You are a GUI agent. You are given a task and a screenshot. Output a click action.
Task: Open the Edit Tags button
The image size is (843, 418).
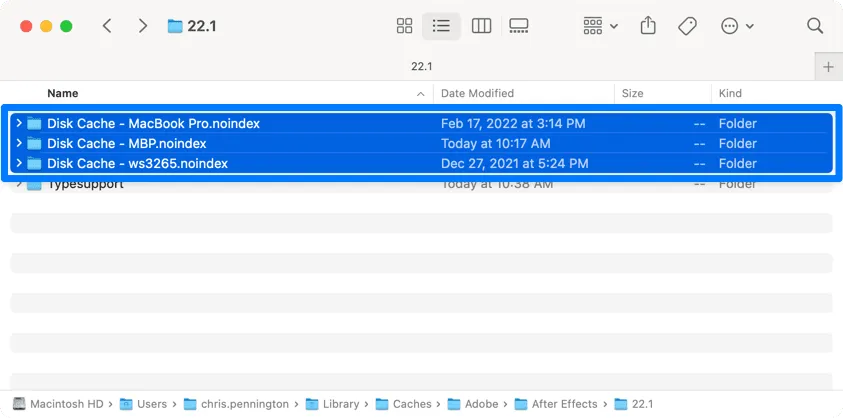click(x=687, y=26)
